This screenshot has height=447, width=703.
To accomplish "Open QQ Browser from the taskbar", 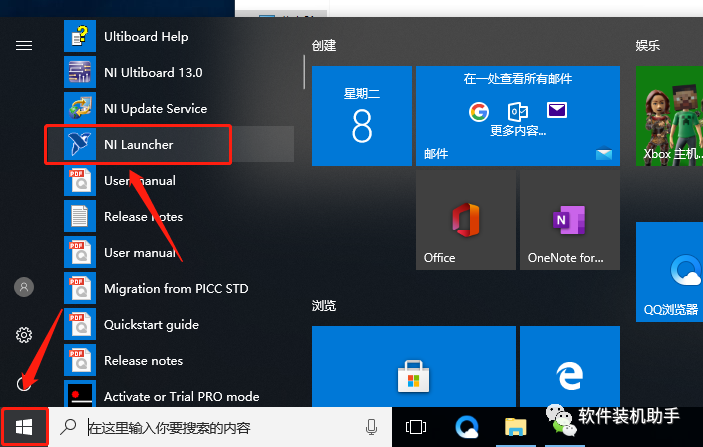I will click(467, 427).
